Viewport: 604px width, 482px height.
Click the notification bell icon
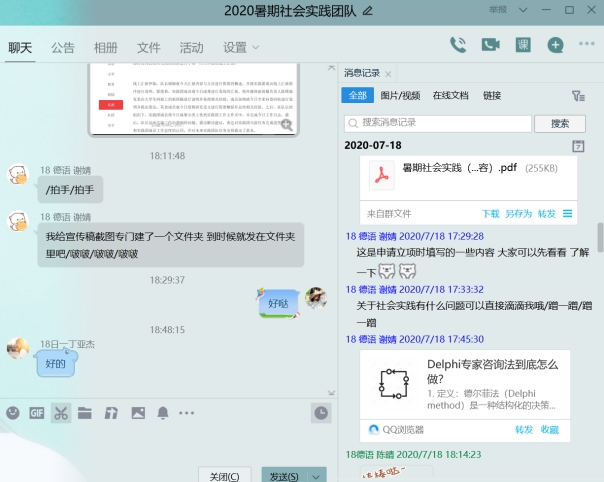tap(162, 412)
